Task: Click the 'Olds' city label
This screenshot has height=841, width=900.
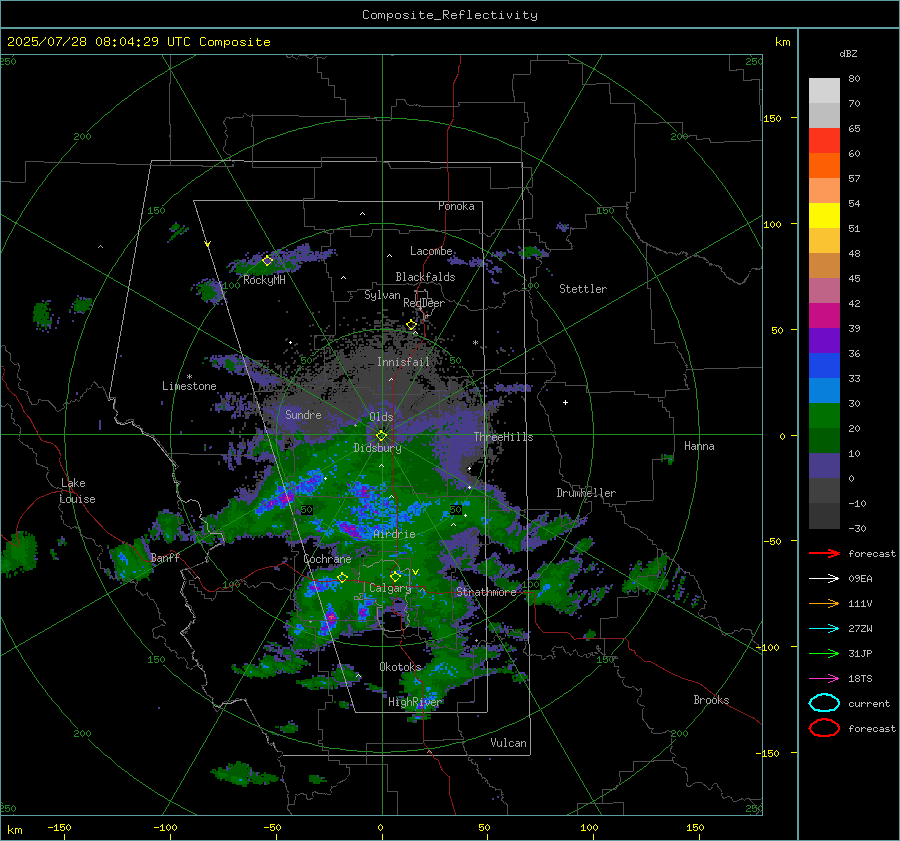Action: 381,417
